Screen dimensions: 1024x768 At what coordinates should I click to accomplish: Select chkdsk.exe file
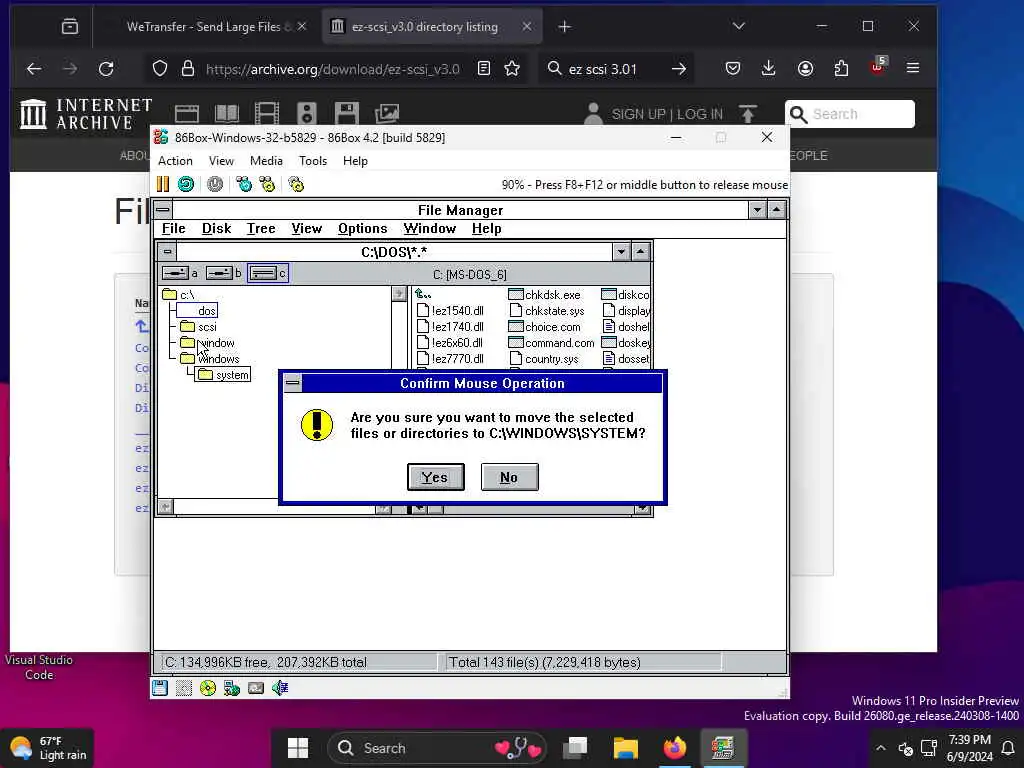(x=545, y=295)
